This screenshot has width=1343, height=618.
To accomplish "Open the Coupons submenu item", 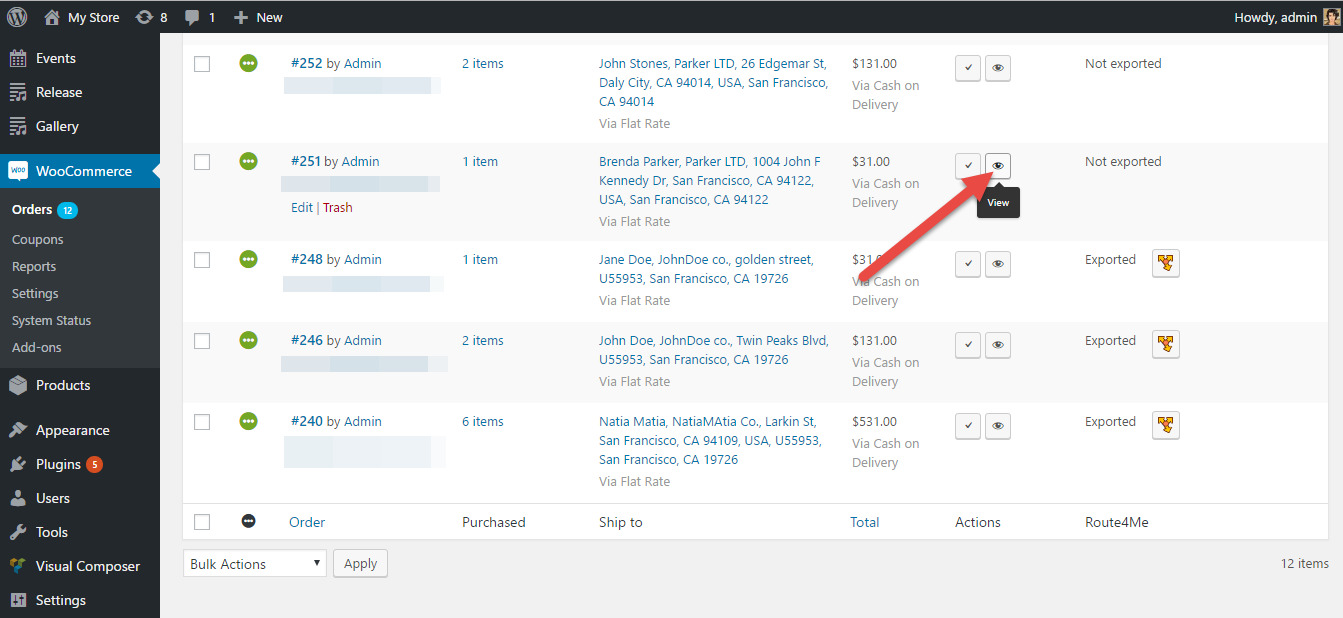I will click(38, 240).
